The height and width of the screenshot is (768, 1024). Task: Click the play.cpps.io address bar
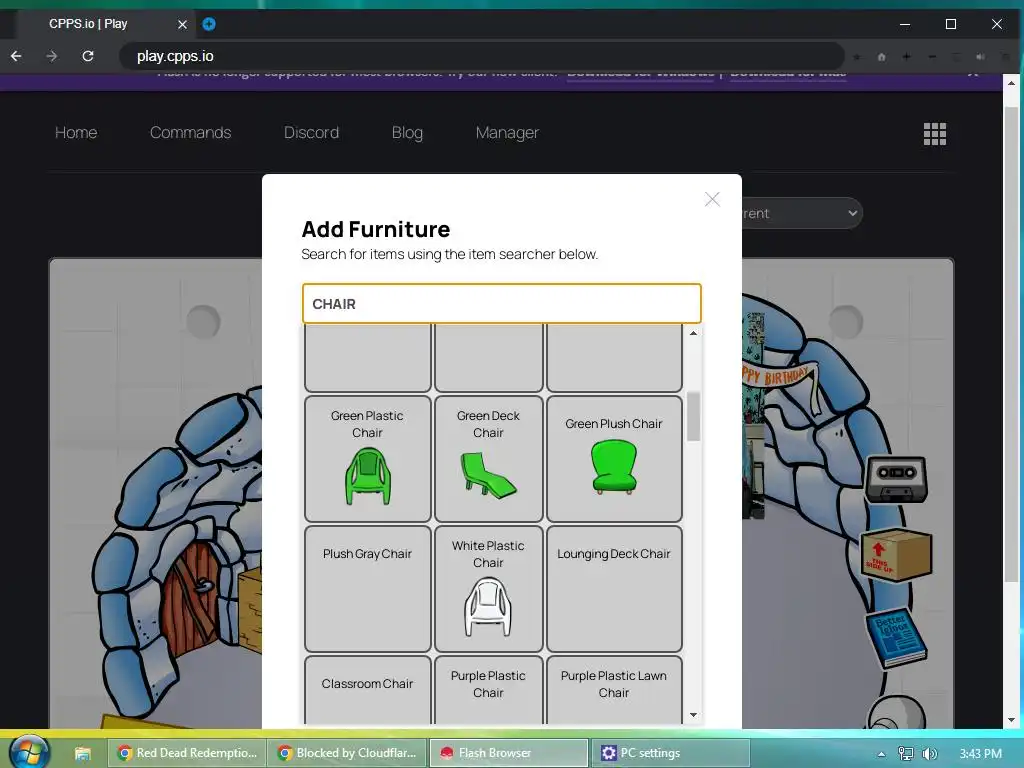[x=482, y=56]
